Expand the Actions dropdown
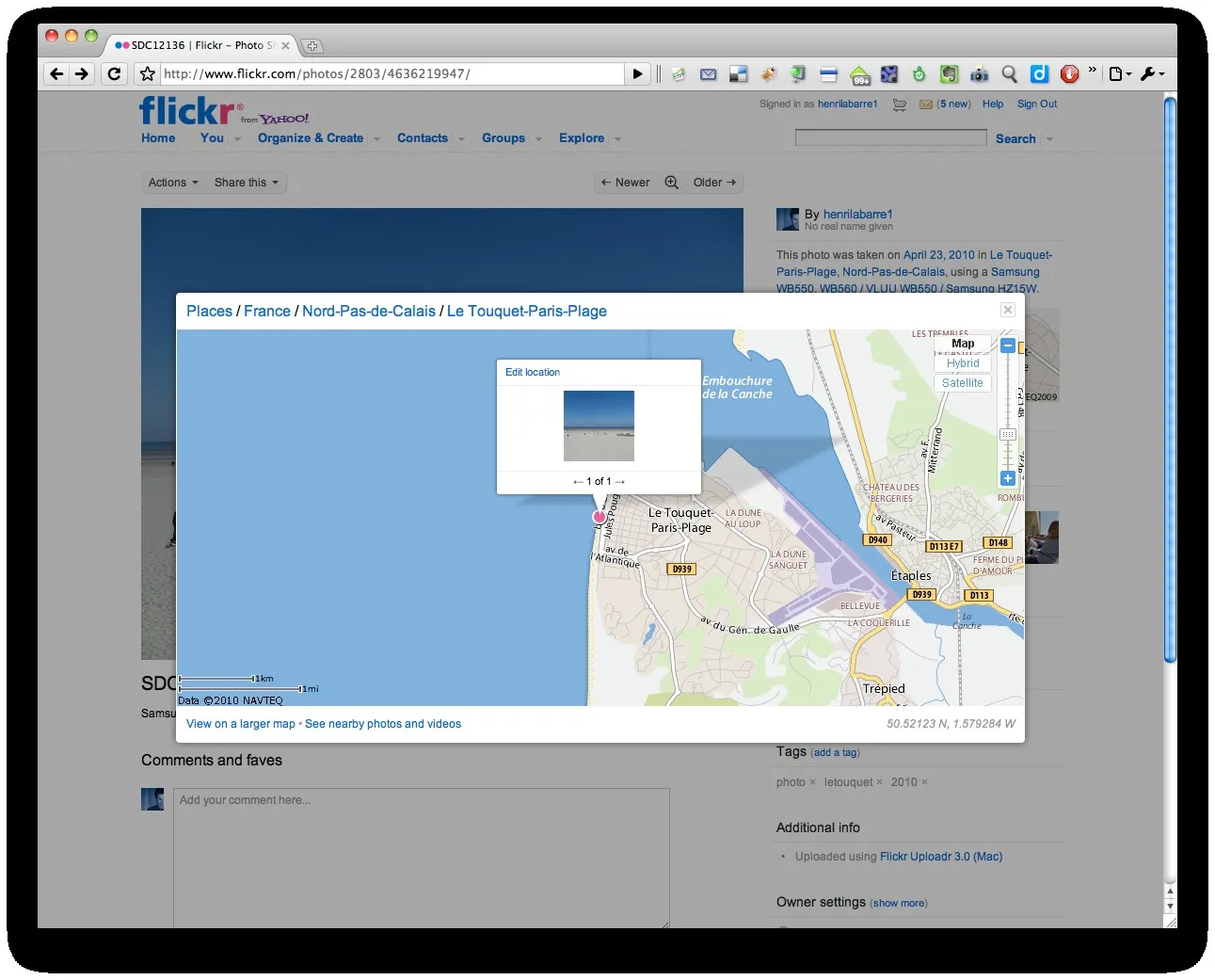This screenshot has width=1215, height=980. pos(173,183)
